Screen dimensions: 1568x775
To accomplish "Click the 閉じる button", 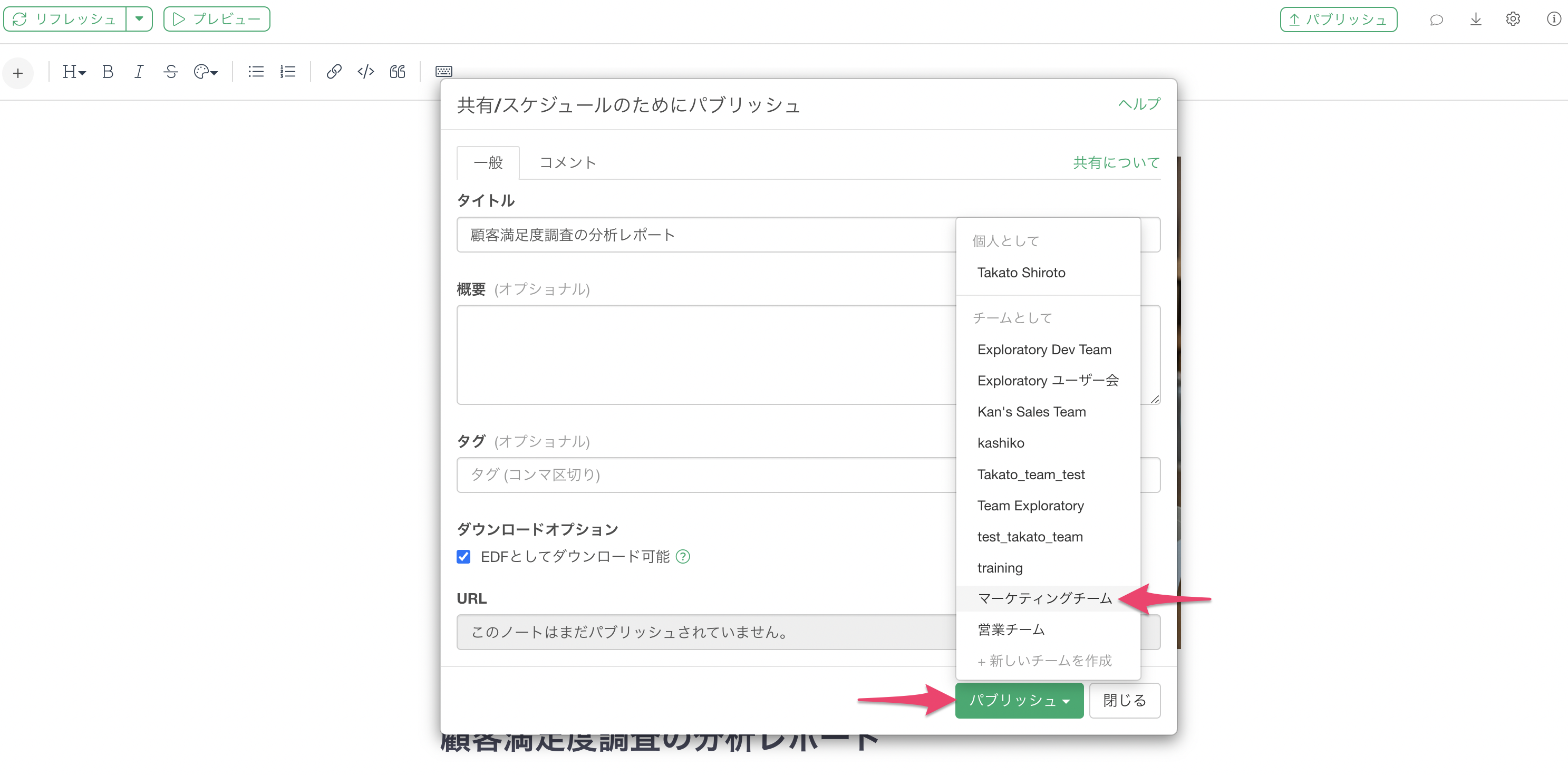I will pyautogui.click(x=1124, y=700).
